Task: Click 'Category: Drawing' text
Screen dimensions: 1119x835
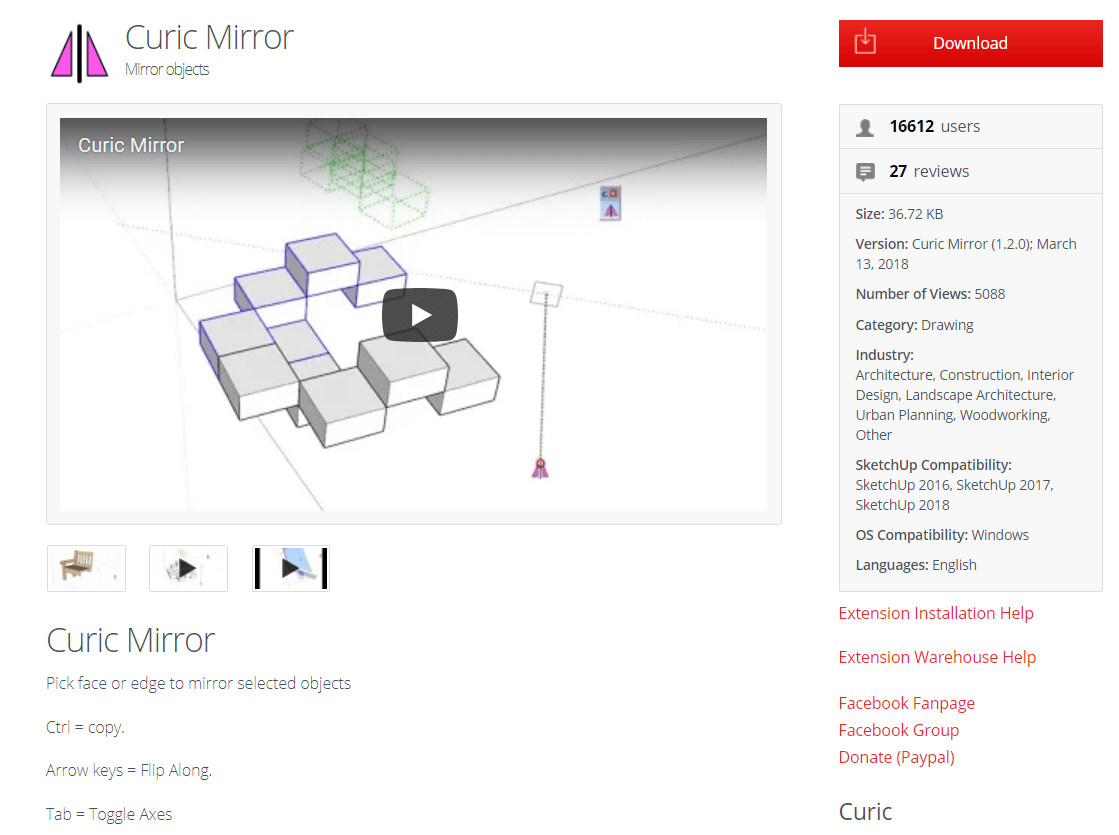Action: tap(914, 325)
